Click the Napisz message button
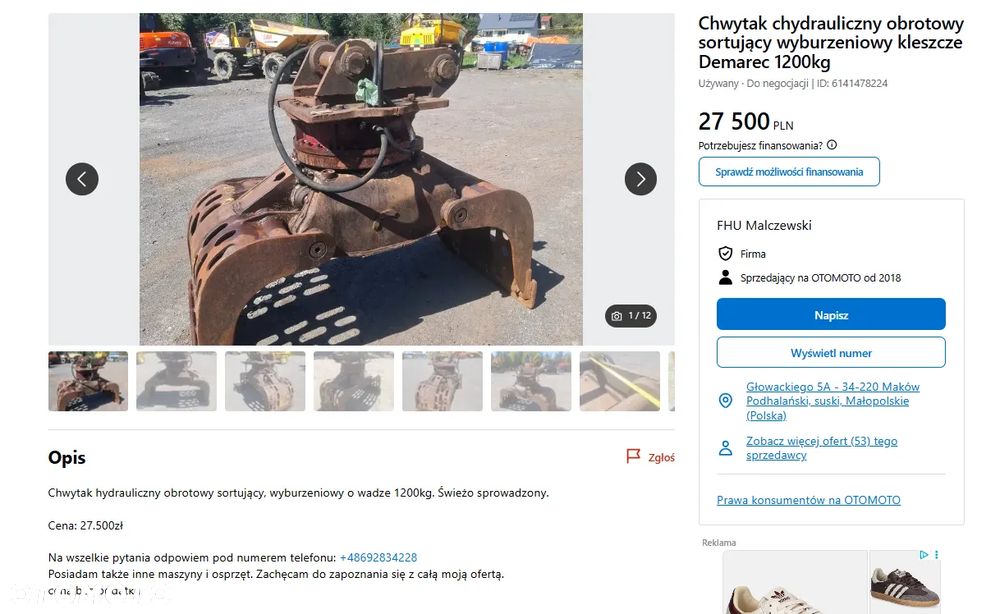 [x=831, y=314]
